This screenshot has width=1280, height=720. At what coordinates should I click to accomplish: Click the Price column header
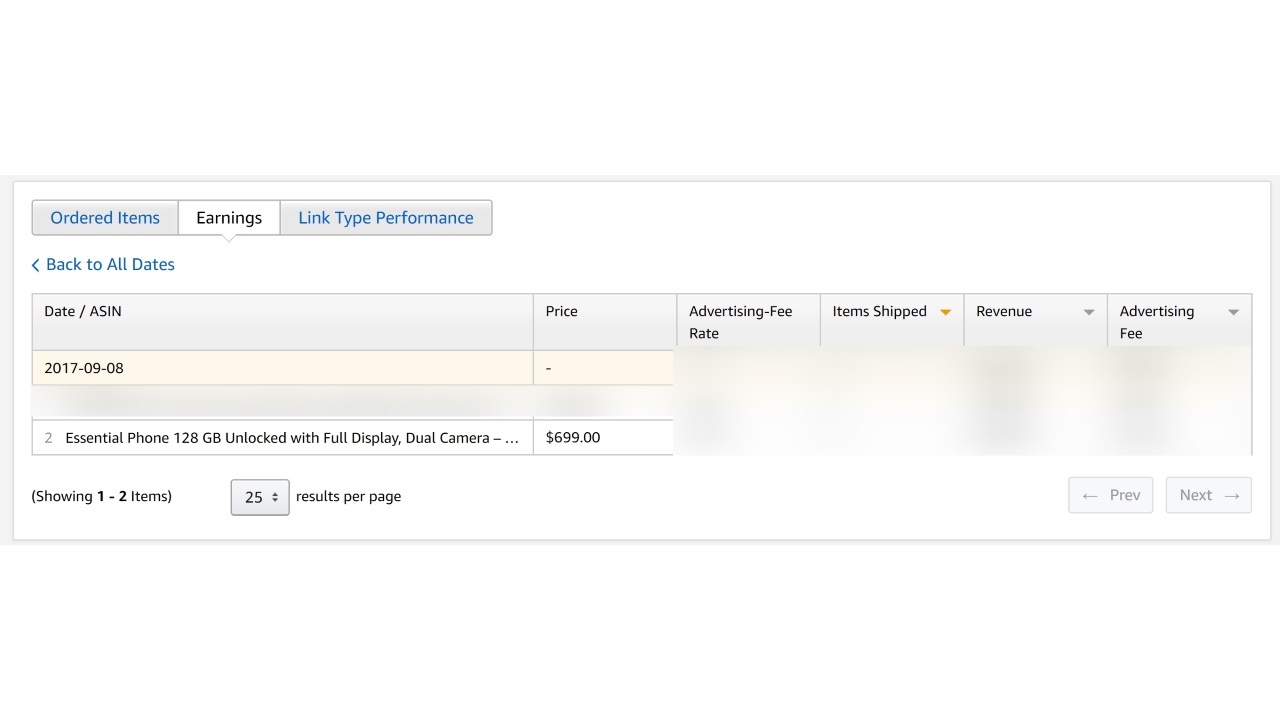(x=561, y=311)
